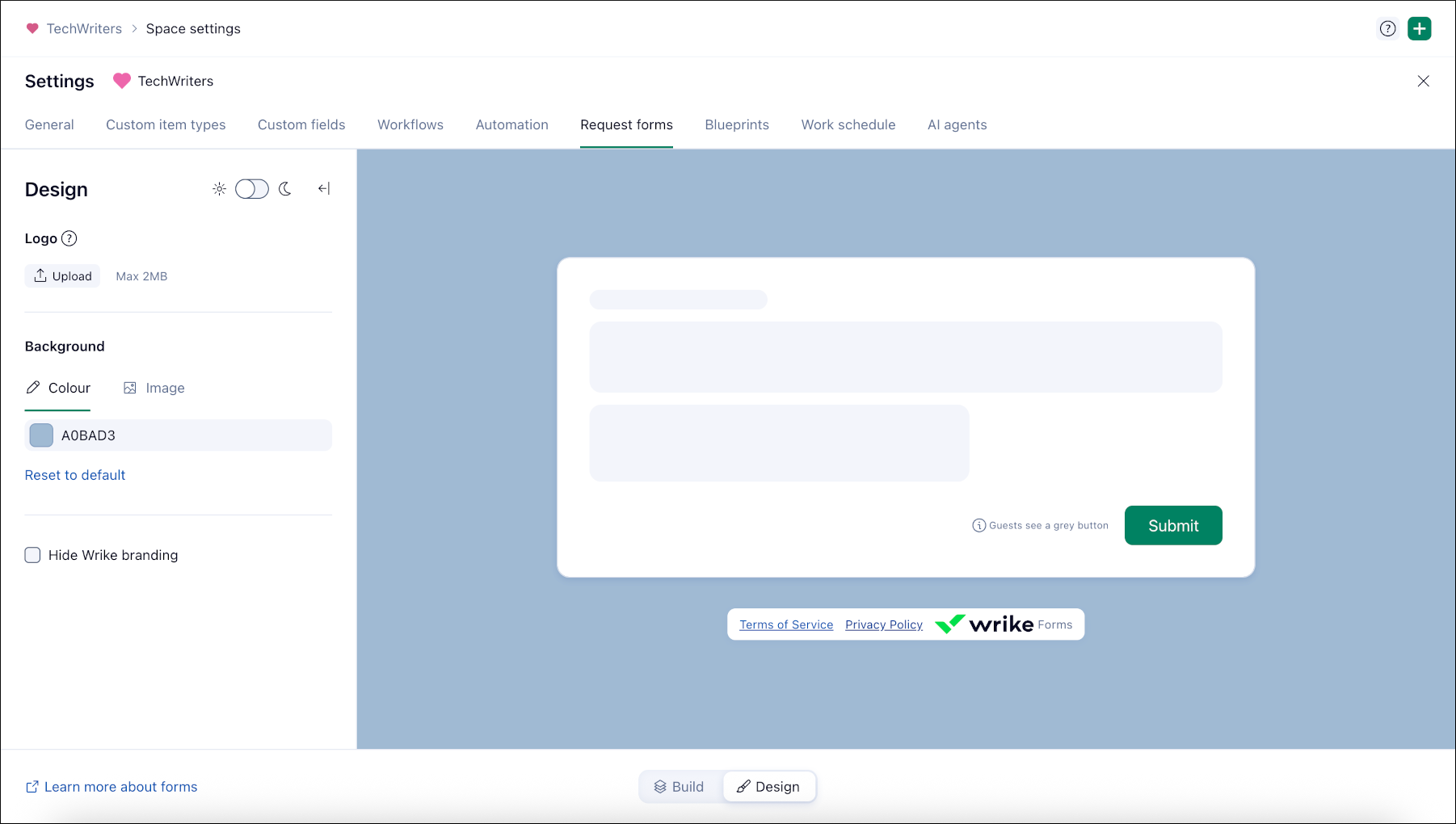Image resolution: width=1456 pixels, height=824 pixels.
Task: Open the General settings tab
Action: [49, 124]
